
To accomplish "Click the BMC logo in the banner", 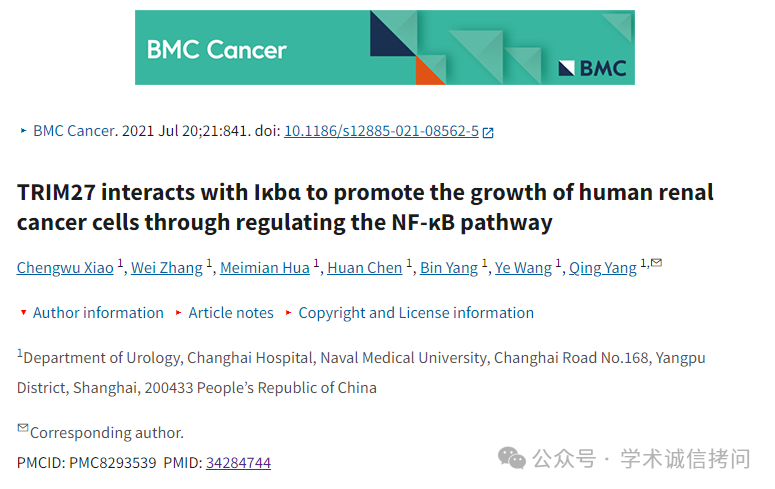I will [593, 68].
